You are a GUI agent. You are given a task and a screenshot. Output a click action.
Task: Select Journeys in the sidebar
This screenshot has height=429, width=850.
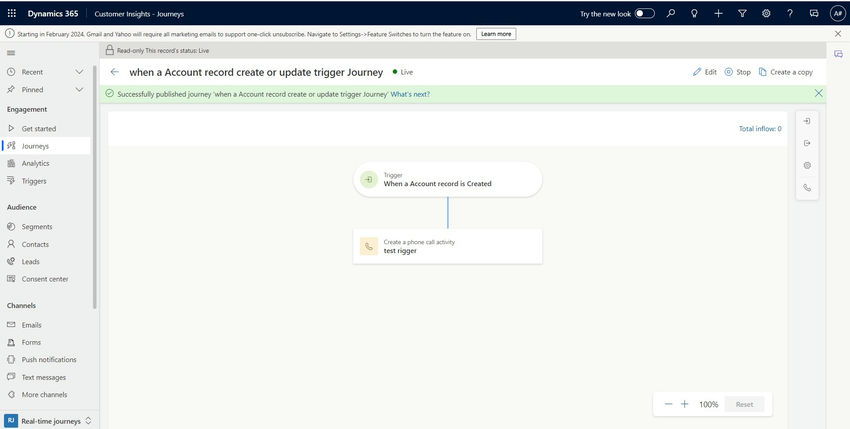pos(46,146)
